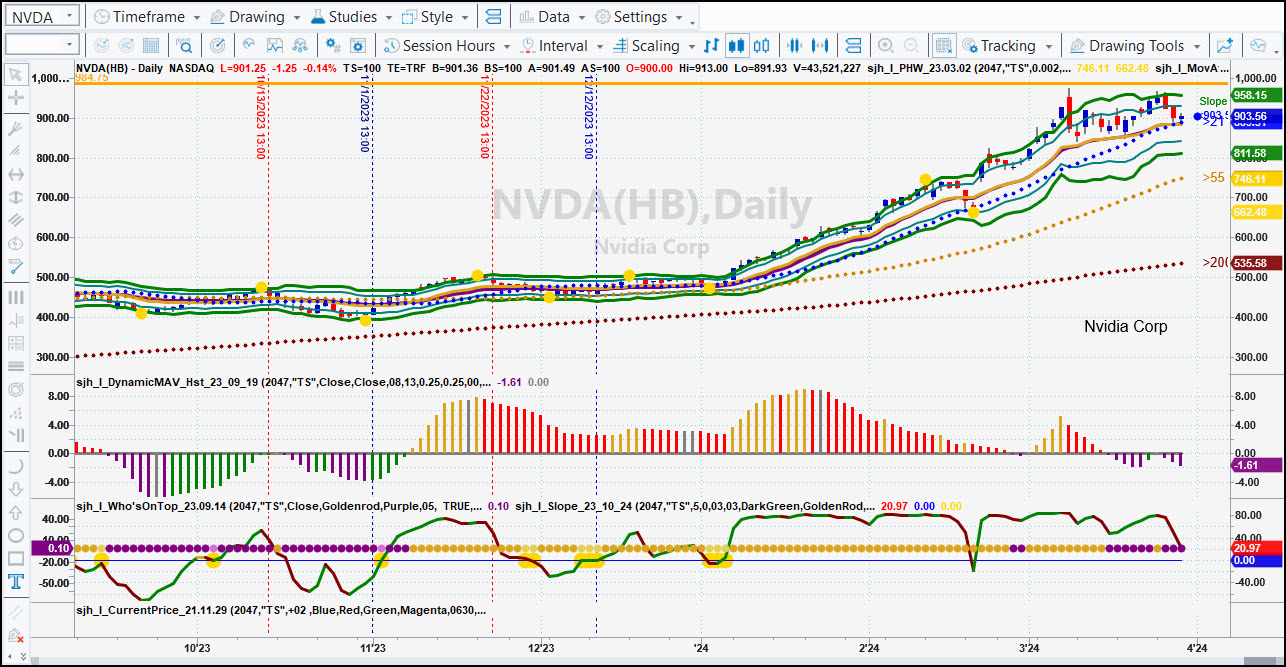Click the stacked panels icon beside zoom buttons
This screenshot has height=667, width=1286.
coord(853,46)
